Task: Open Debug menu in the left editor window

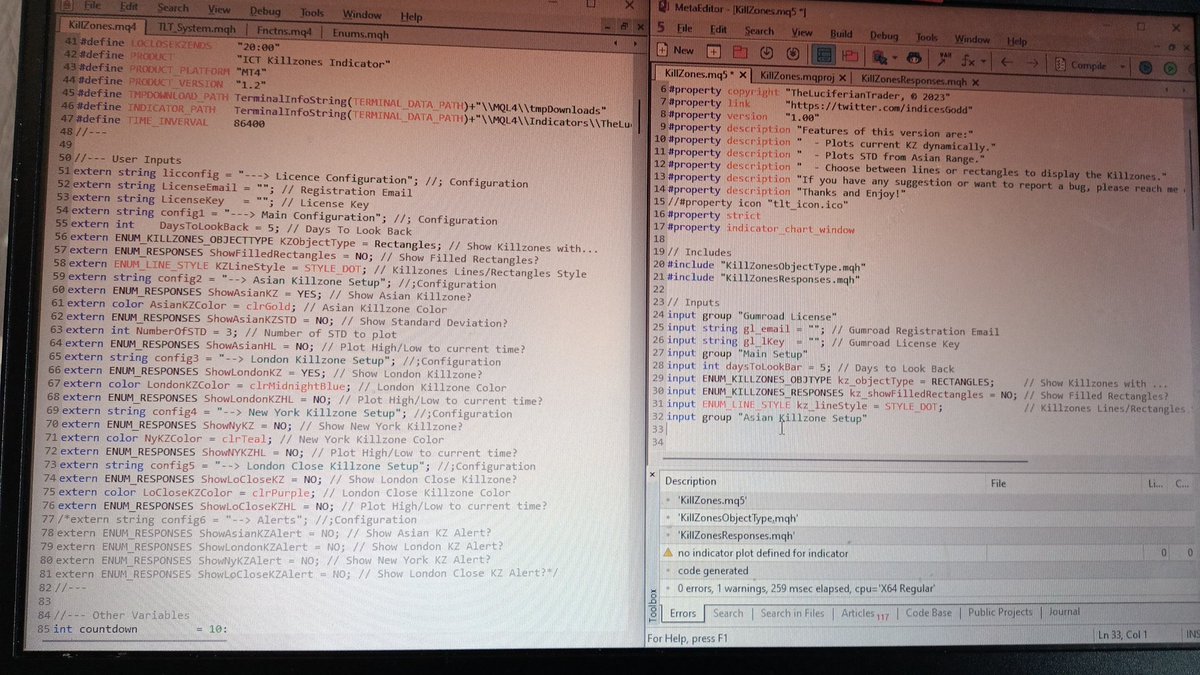Action: pos(265,11)
